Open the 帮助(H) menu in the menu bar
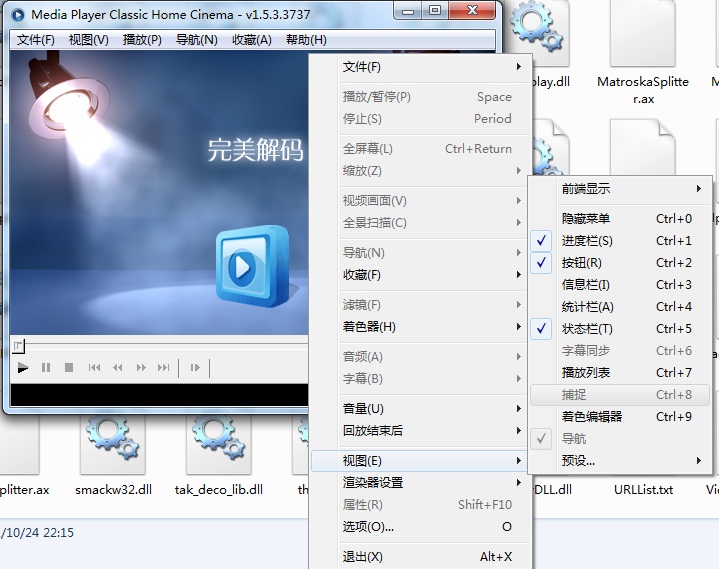Image resolution: width=719 pixels, height=569 pixels. 306,40
